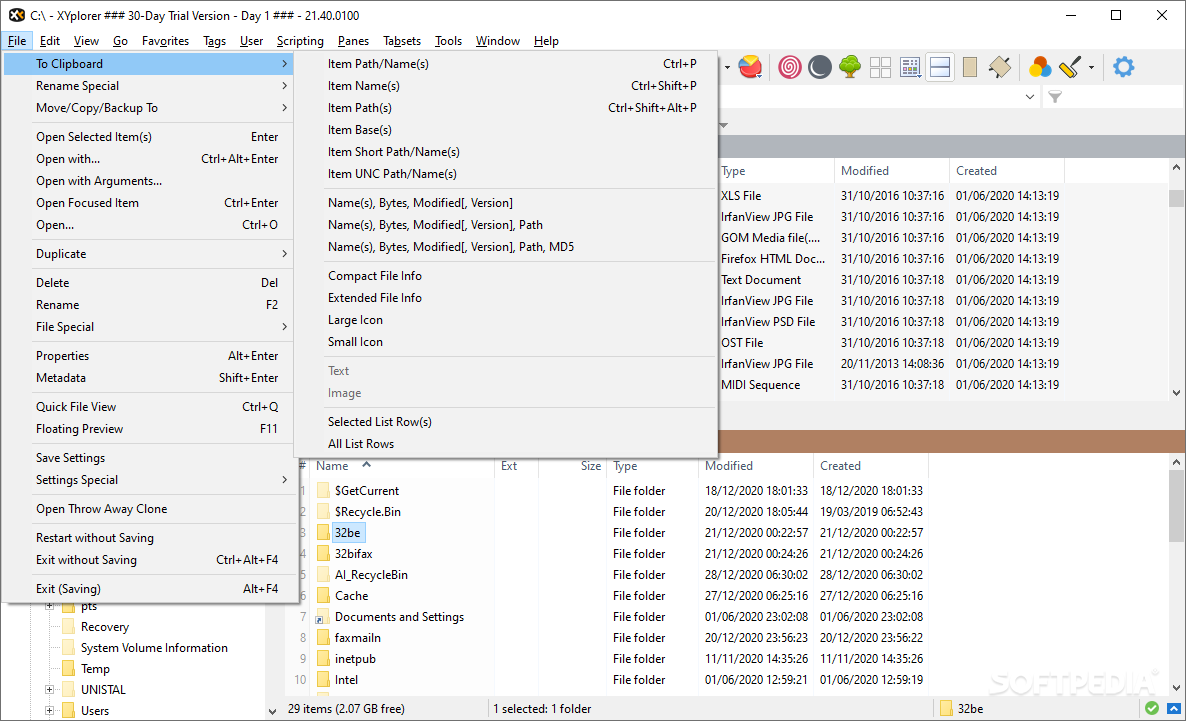Sort lower pane by Modified column
The width and height of the screenshot is (1186, 721).
coord(756,466)
